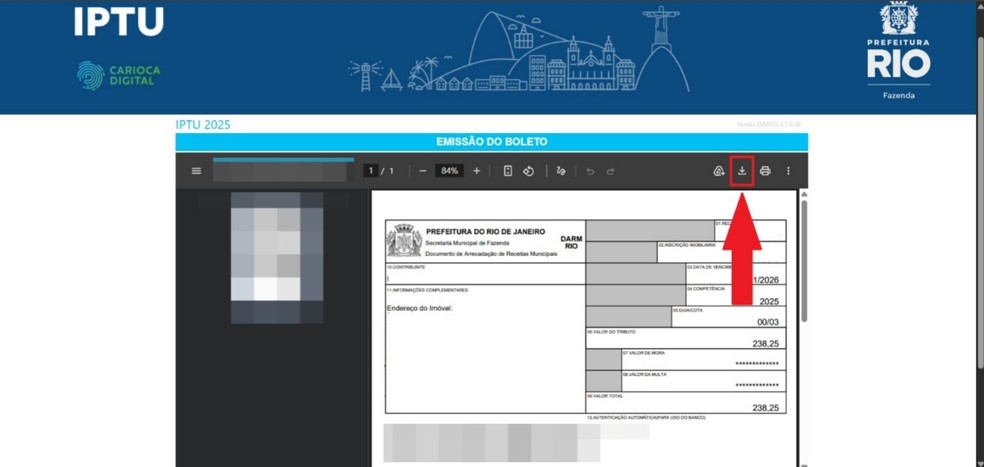
Task: Click the guia/cota value 00/03
Action: (x=768, y=322)
